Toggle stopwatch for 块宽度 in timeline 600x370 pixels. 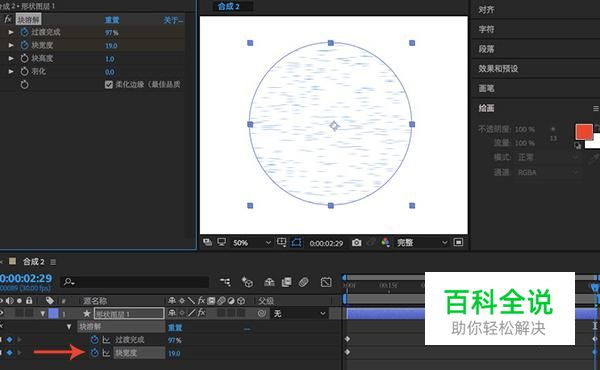click(x=95, y=353)
